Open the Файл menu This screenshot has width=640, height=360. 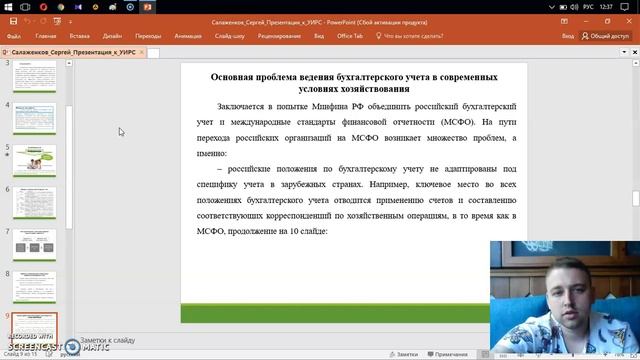coord(13,36)
